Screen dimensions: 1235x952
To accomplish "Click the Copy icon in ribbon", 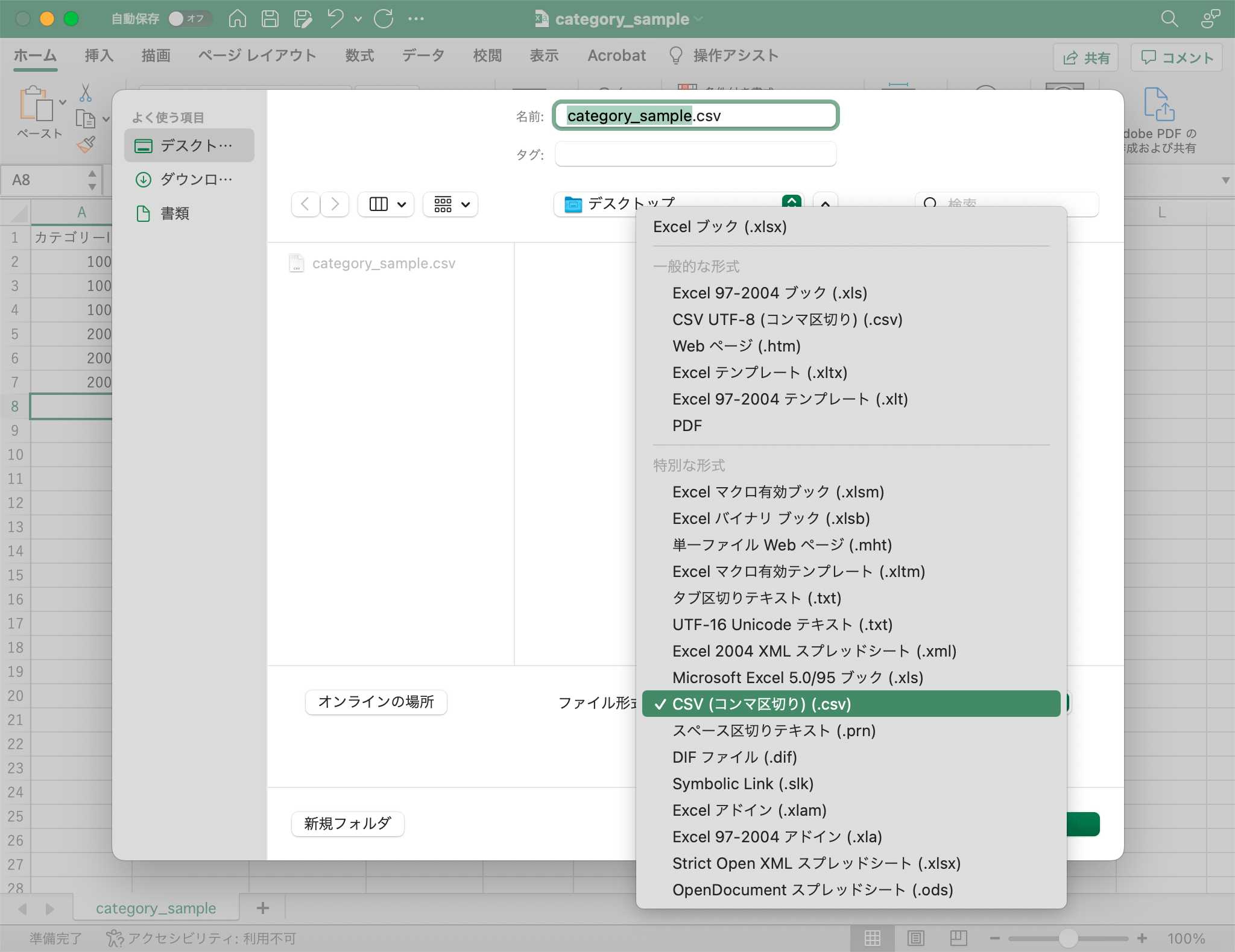I will [x=86, y=119].
